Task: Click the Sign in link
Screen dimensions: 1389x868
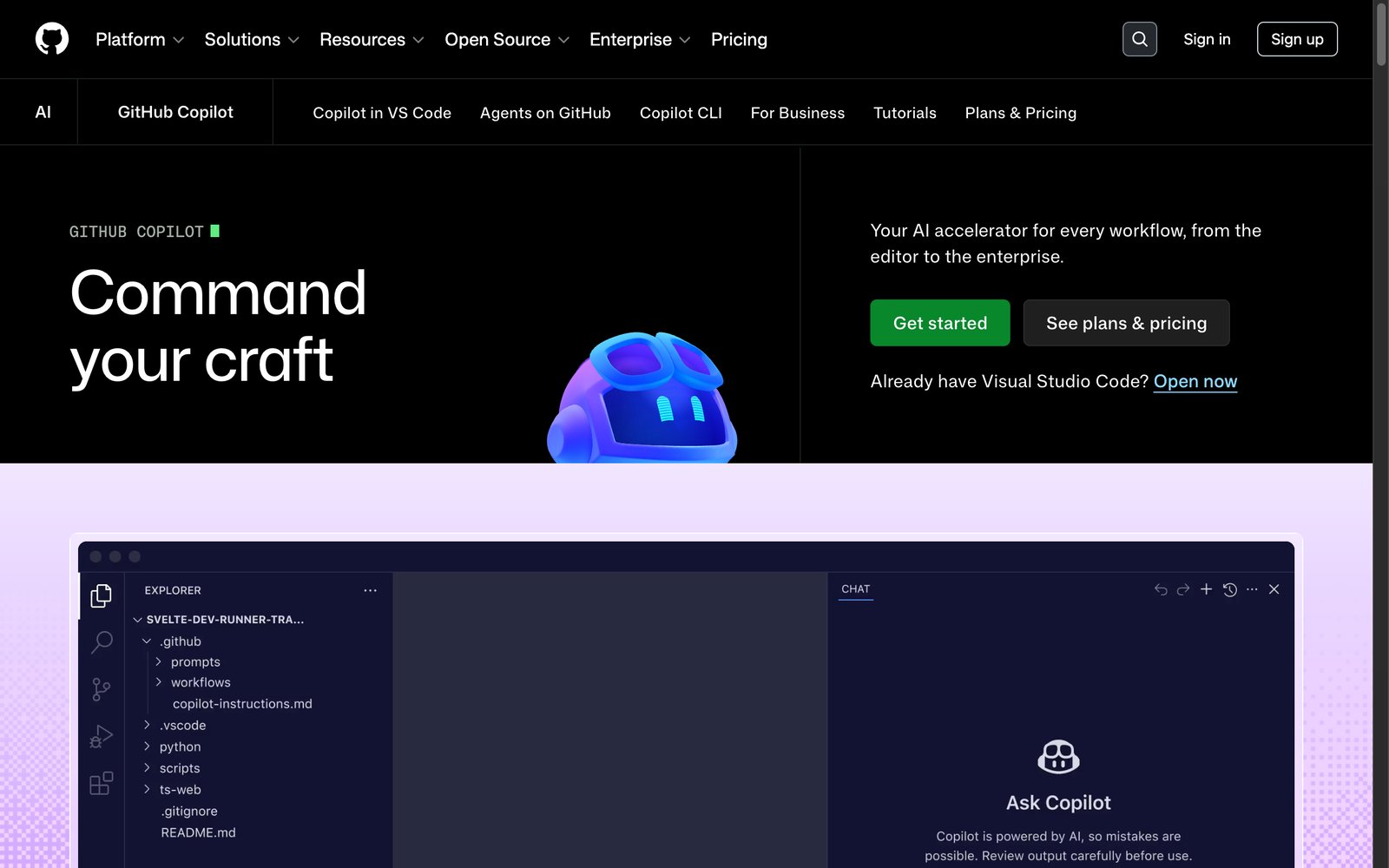Action: pos(1207,39)
